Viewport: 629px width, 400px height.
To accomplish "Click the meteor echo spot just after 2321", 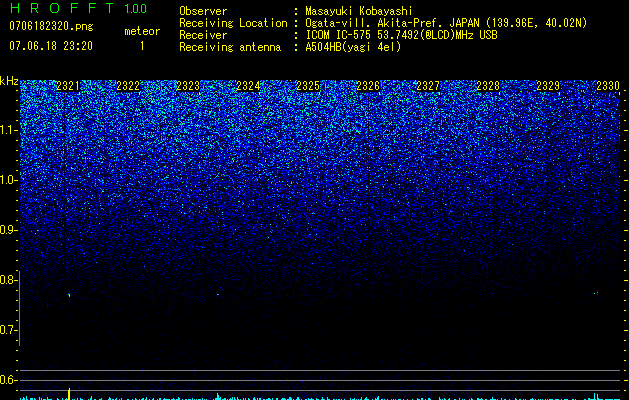I will (69, 295).
